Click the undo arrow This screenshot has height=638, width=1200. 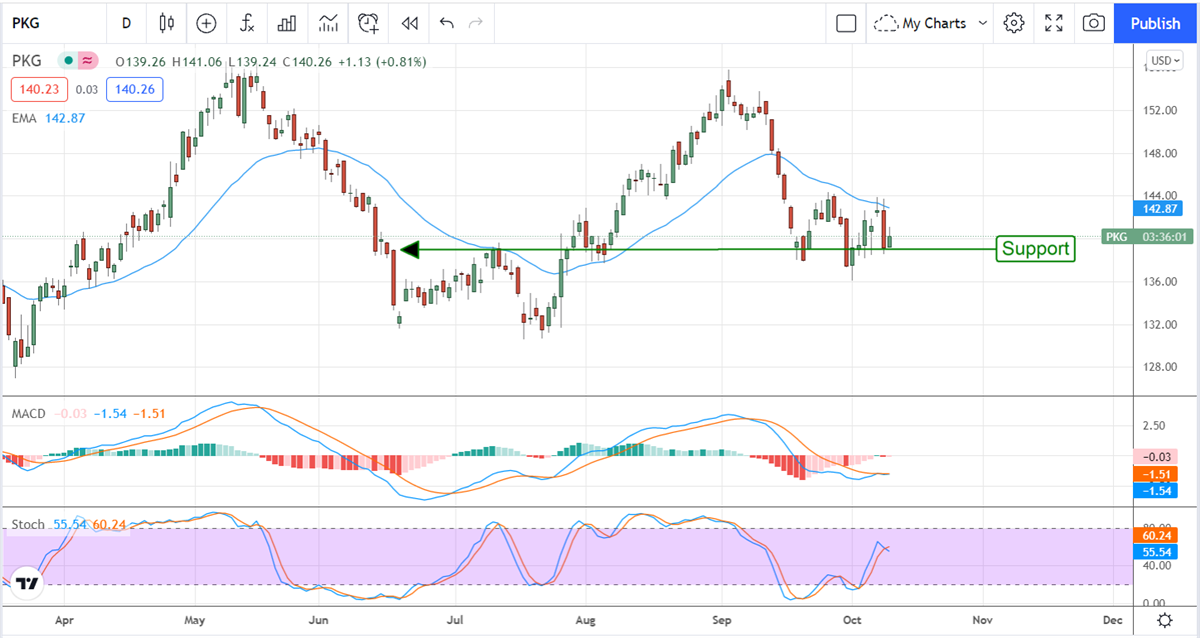coord(446,22)
